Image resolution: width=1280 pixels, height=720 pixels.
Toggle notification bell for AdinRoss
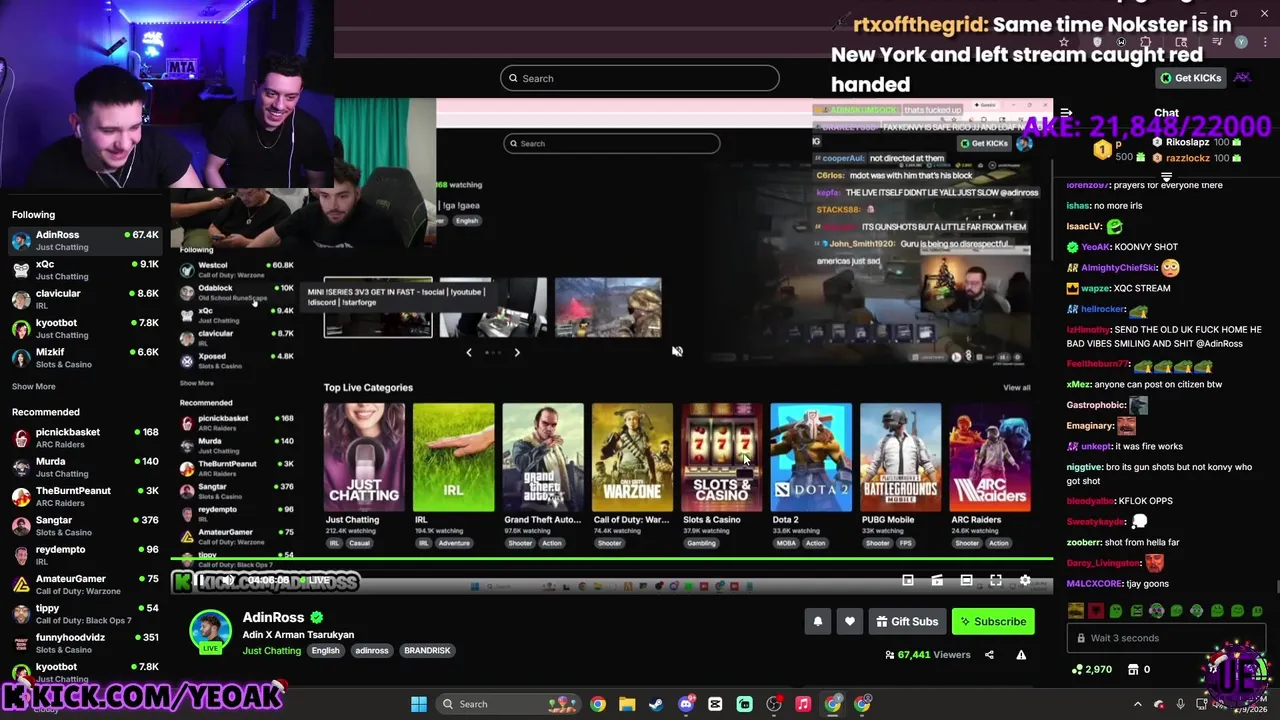tap(818, 621)
